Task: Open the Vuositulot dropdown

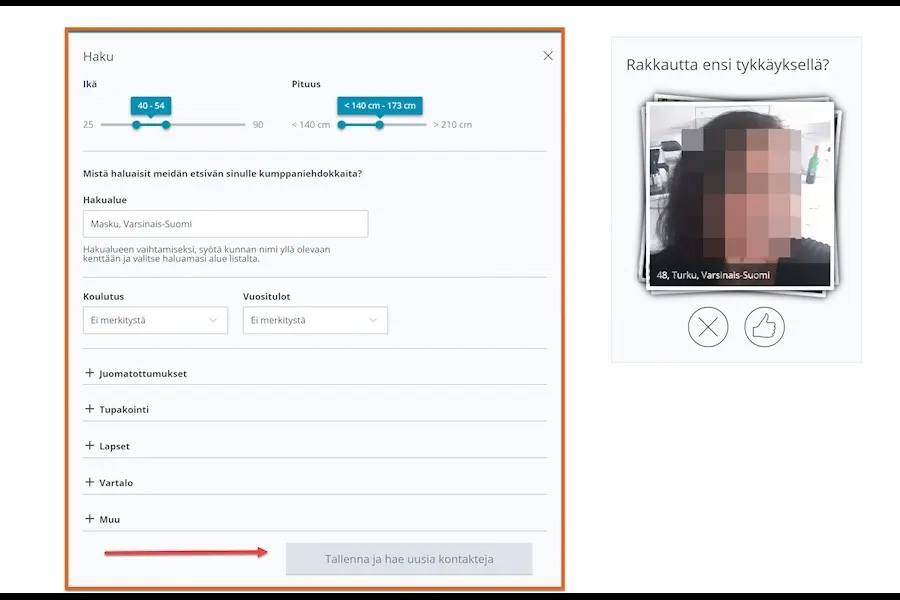Action: 315,320
